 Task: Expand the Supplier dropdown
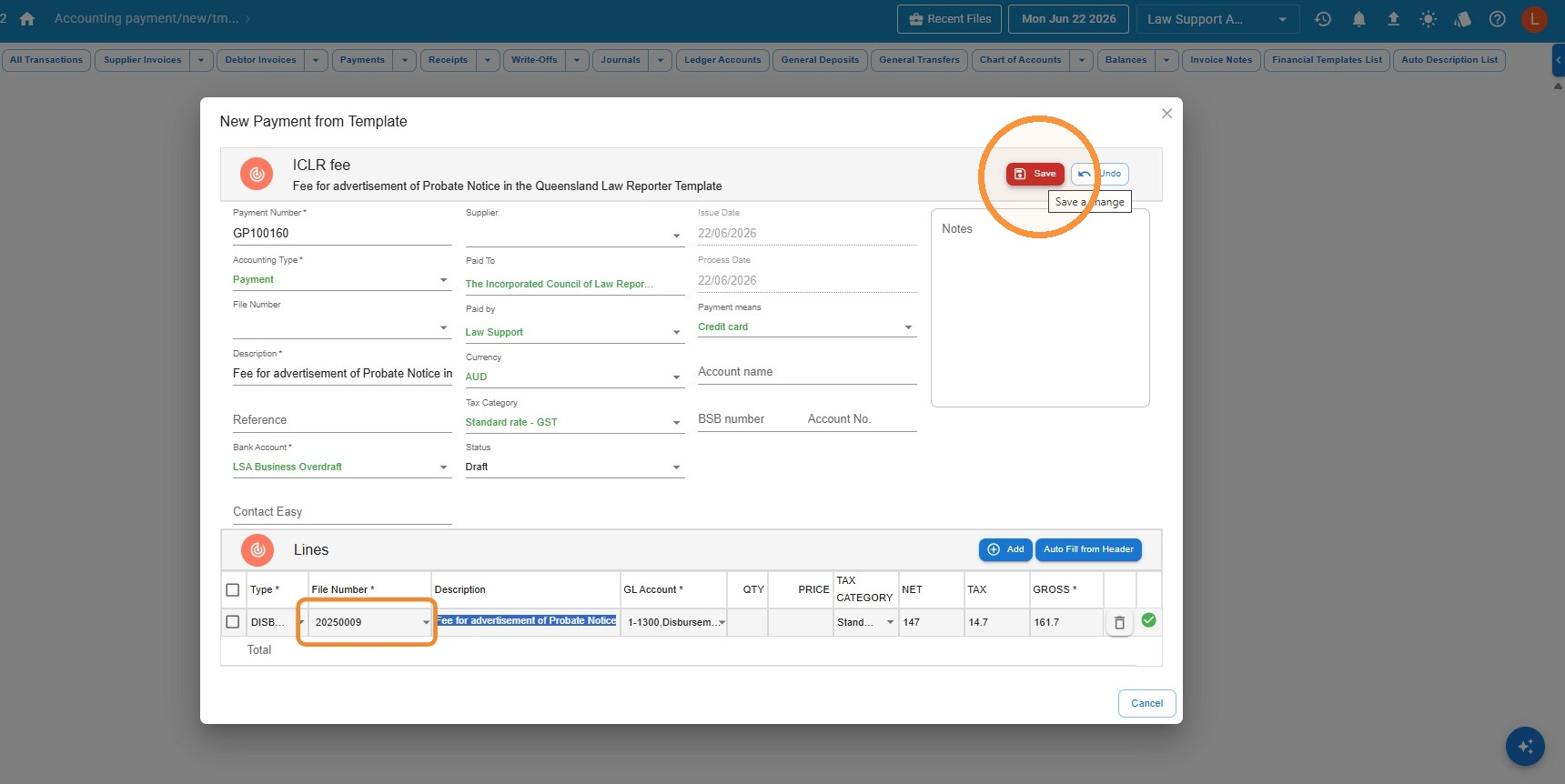[x=676, y=236]
